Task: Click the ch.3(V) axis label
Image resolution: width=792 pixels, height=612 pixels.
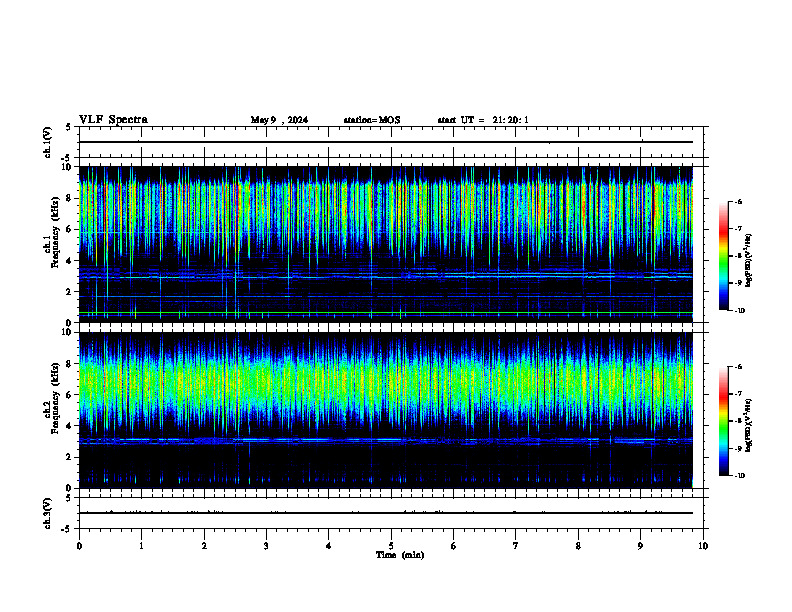Action: (x=47, y=513)
